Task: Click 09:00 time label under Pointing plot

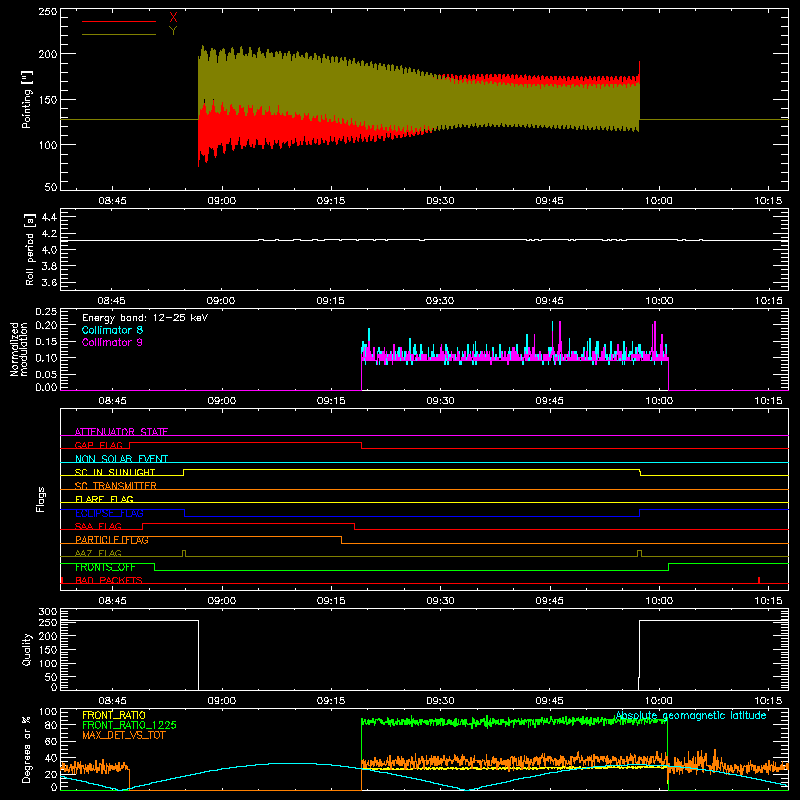Action: pos(221,201)
